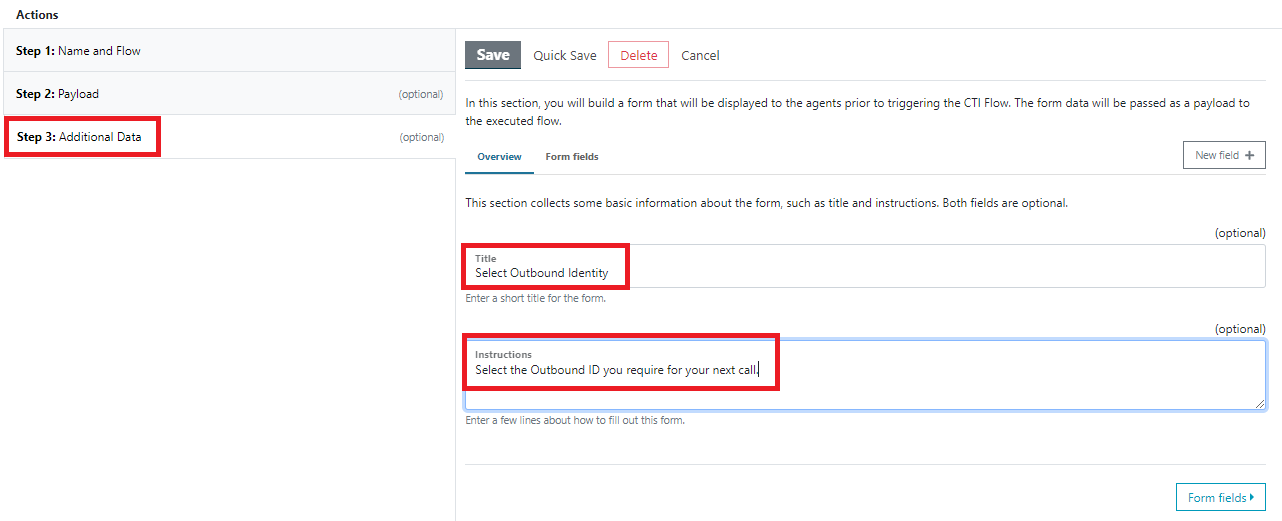Click the Delete button
1282x521 pixels.
(639, 55)
